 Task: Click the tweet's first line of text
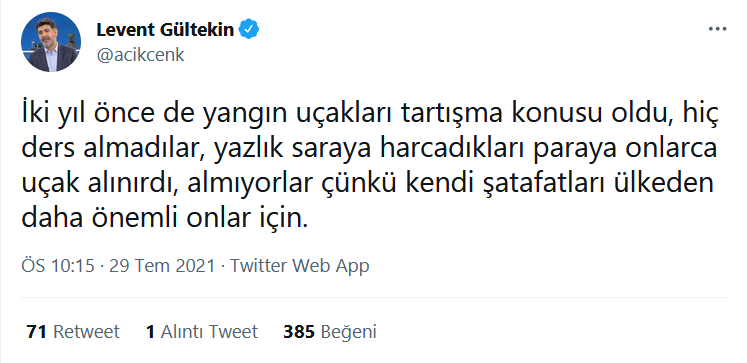tap(370, 116)
